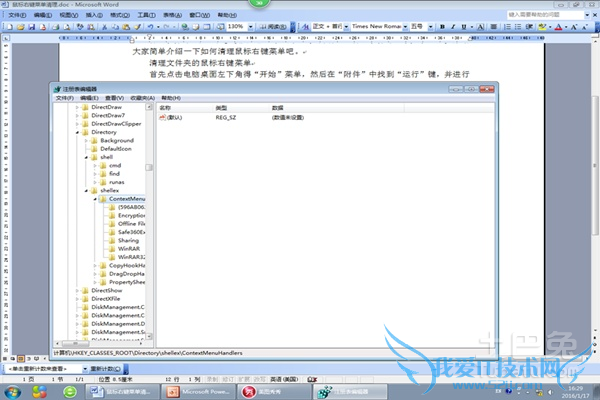Screen dimensions: 600x400
Task: Open Microsoft PowerPoint taskbar button
Action: (198, 392)
